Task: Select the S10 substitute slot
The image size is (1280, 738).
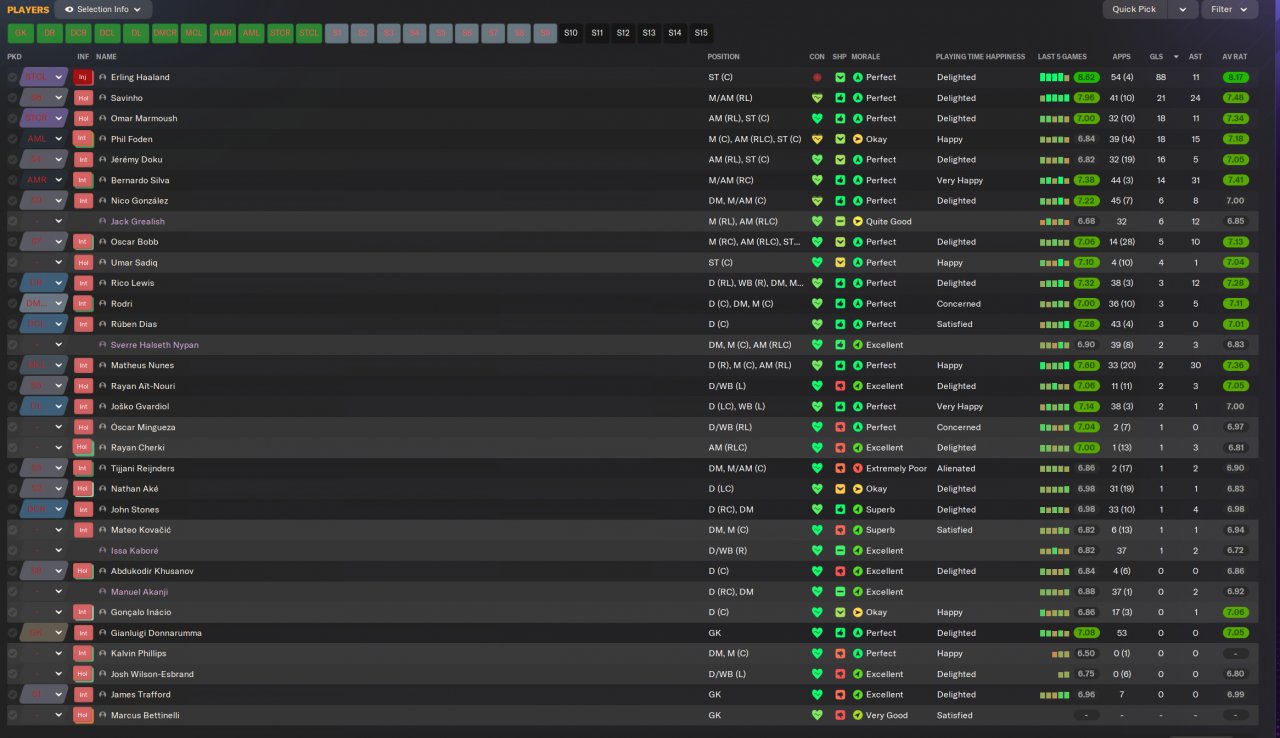Action: point(571,33)
